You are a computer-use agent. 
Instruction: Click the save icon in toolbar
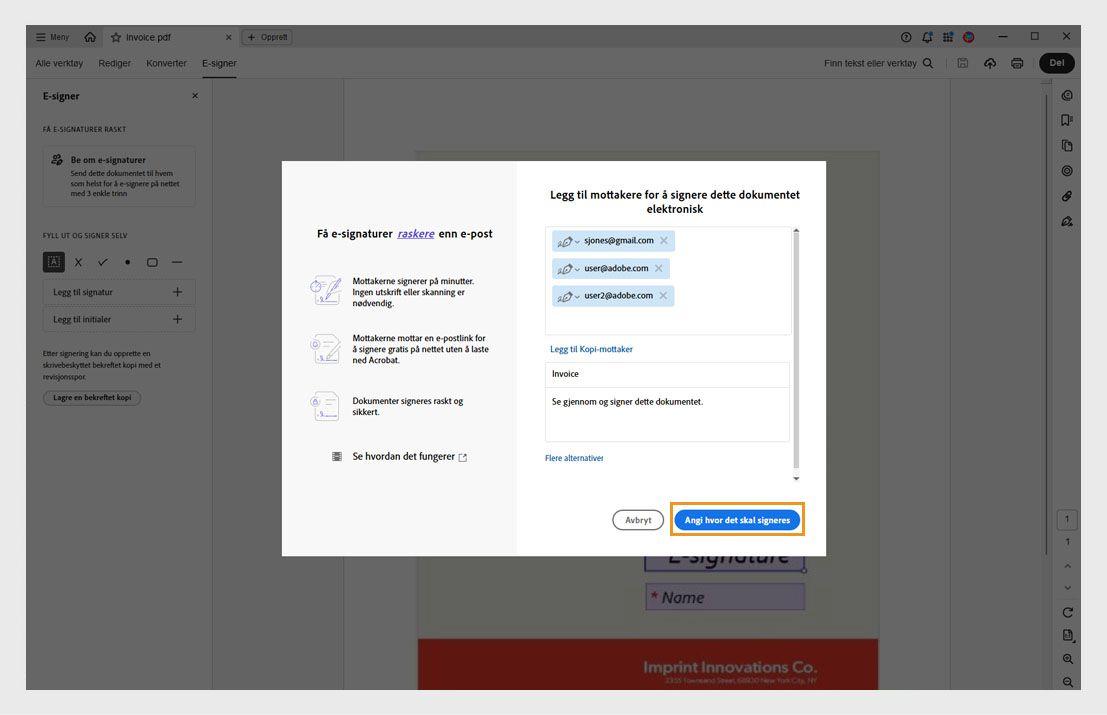tap(962, 64)
